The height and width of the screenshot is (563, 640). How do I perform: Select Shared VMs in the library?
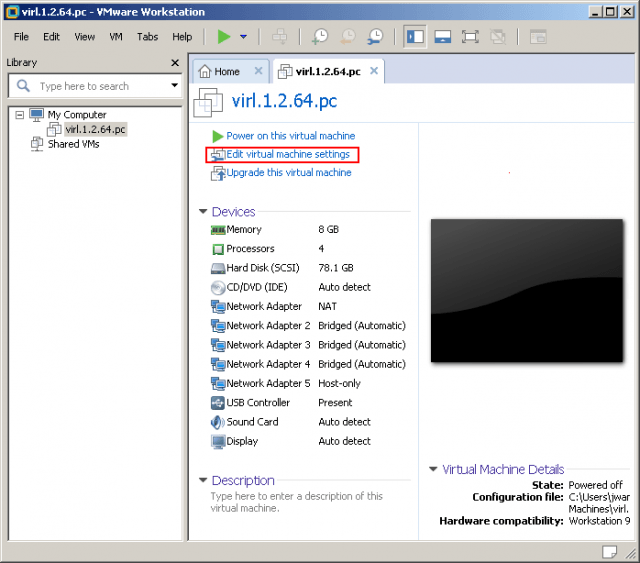73,144
